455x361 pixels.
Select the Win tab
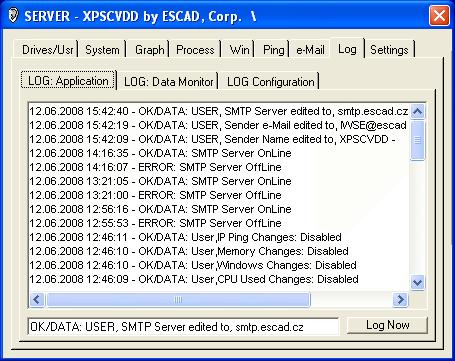pos(239,50)
